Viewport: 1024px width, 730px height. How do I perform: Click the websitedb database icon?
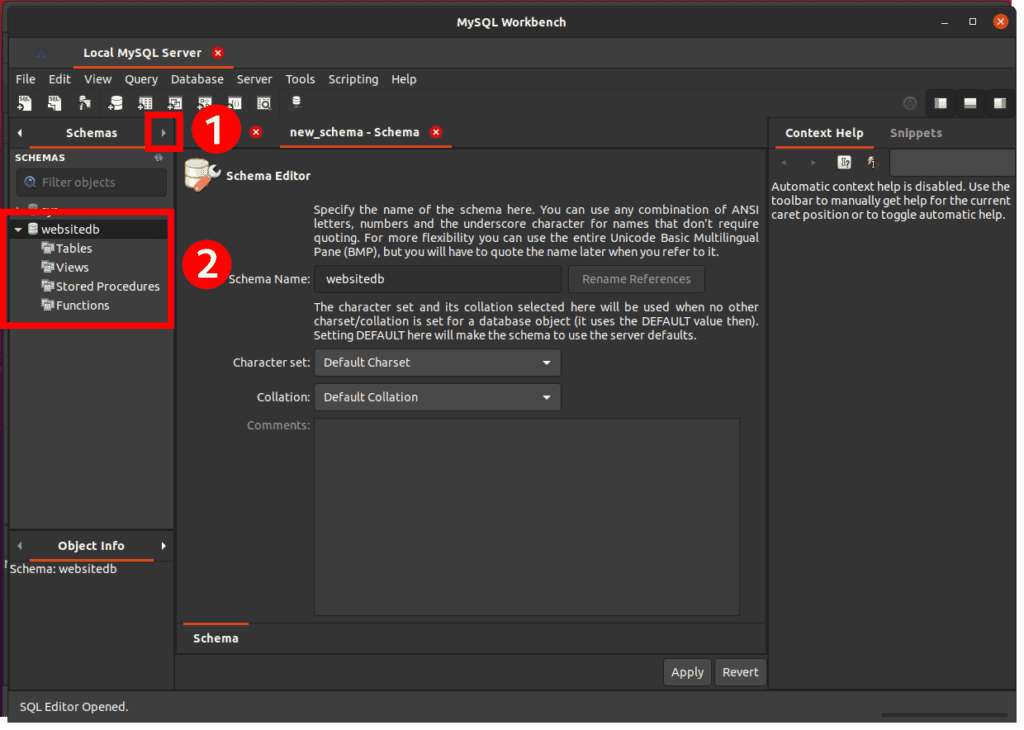coord(33,229)
